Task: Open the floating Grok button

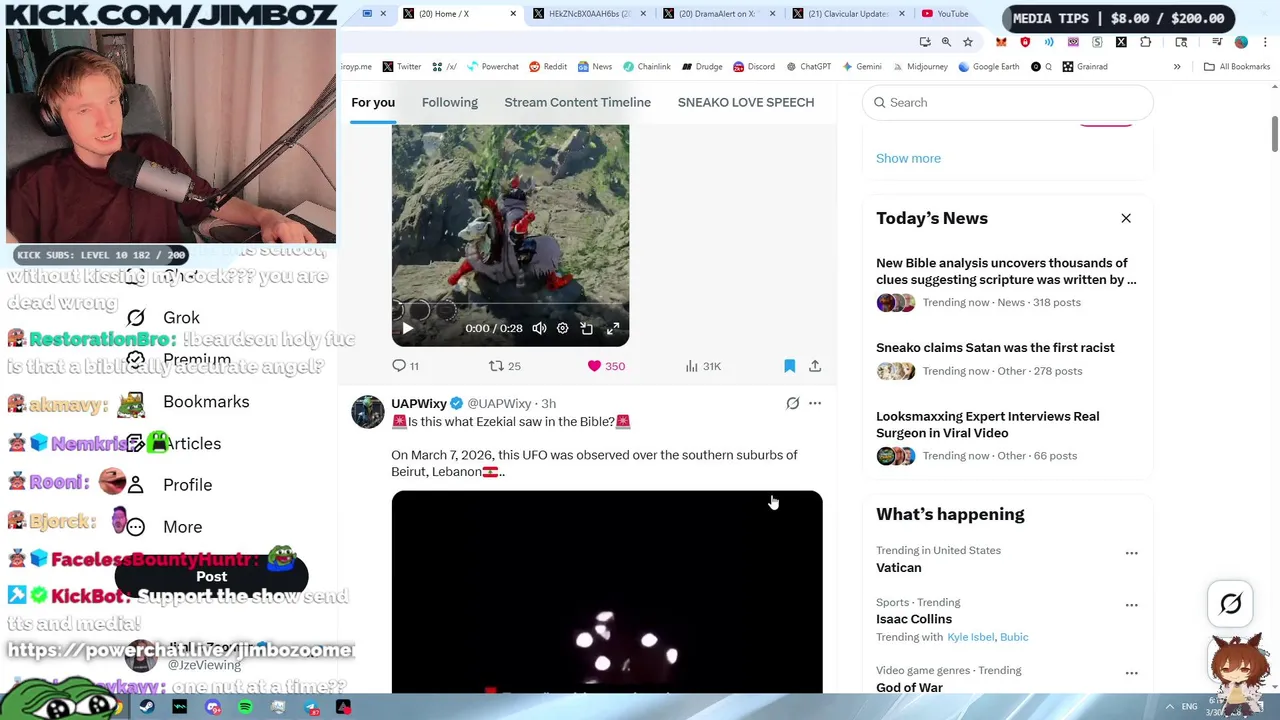Action: click(x=1230, y=603)
